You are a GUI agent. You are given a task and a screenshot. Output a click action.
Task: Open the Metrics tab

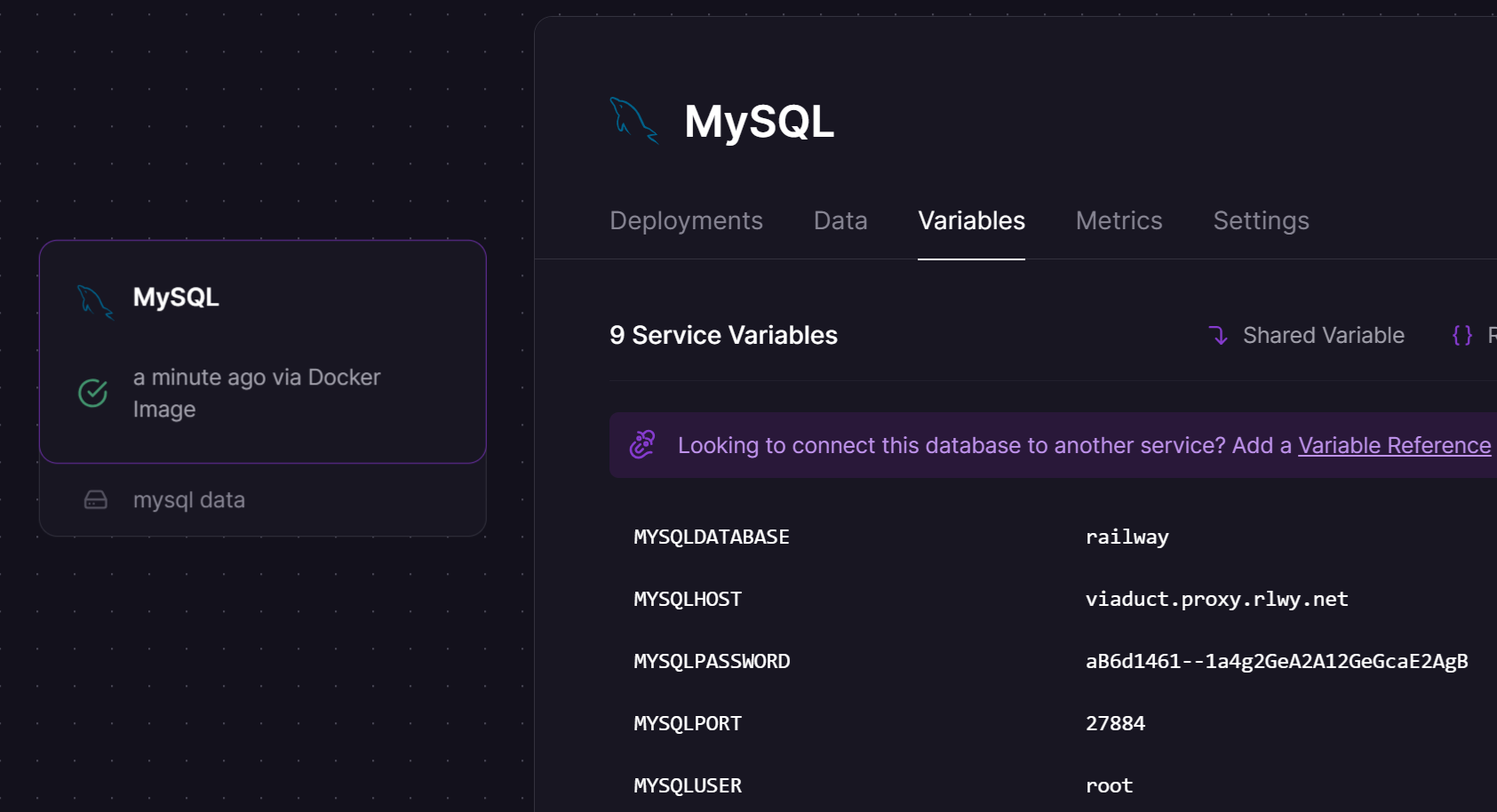[x=1119, y=220]
